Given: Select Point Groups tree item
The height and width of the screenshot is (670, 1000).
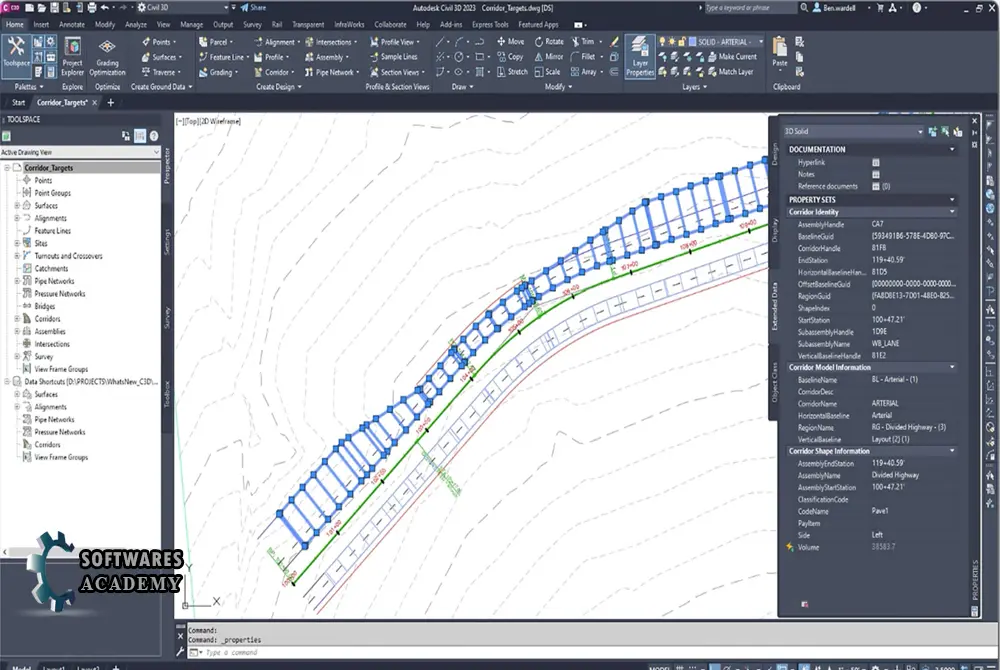Looking at the screenshot, I should [52, 193].
